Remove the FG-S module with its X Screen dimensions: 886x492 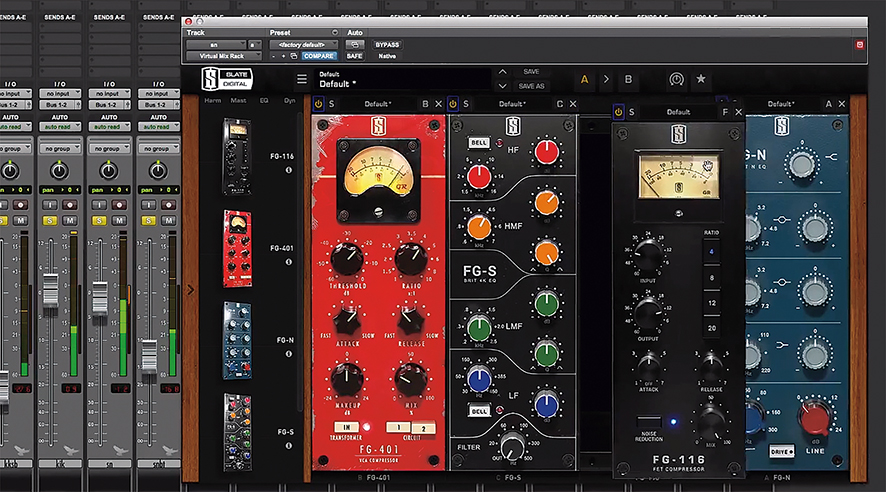[573, 104]
